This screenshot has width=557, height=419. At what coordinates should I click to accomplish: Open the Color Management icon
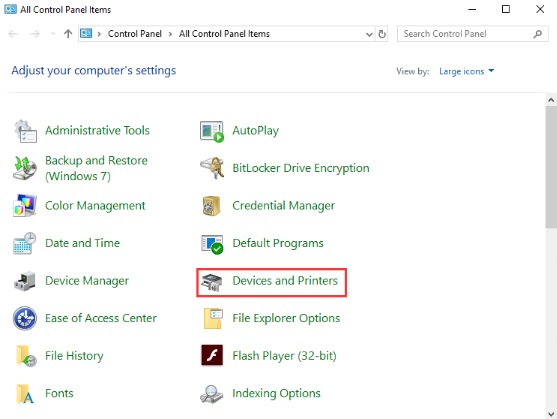[25, 206]
